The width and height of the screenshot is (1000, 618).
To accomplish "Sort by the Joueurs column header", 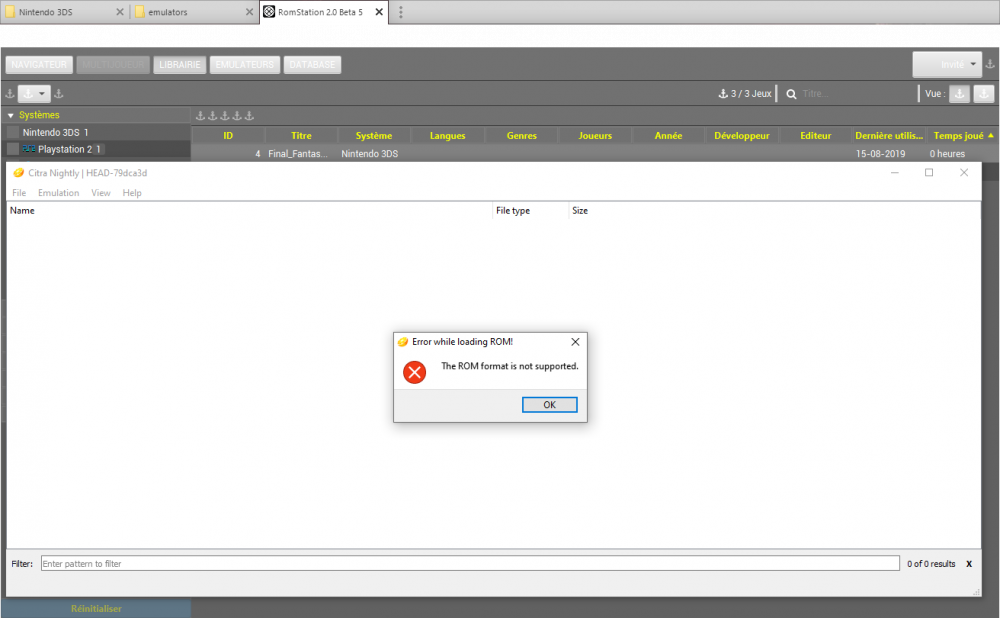I will tap(595, 135).
